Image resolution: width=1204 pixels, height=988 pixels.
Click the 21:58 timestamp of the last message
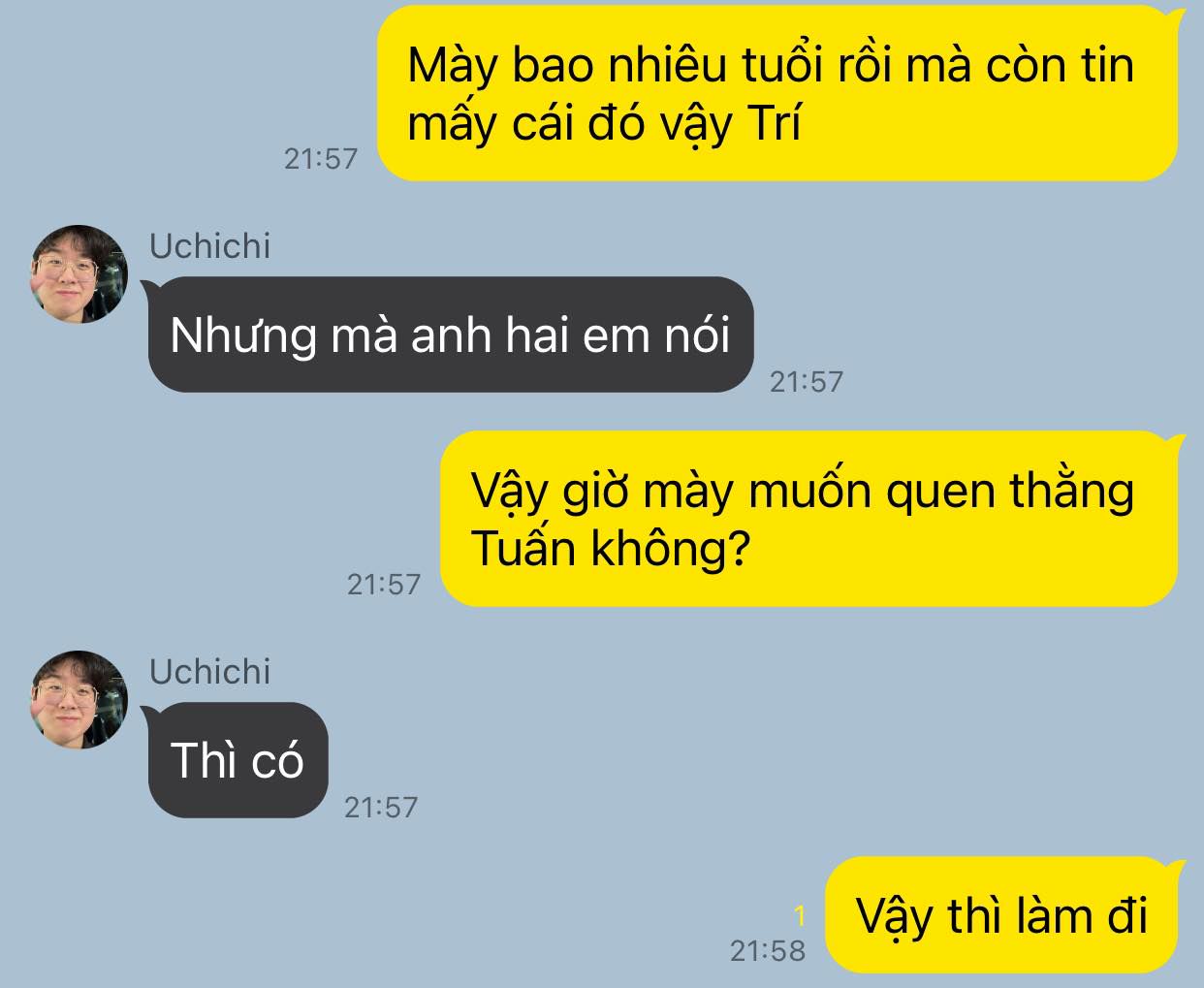768,951
